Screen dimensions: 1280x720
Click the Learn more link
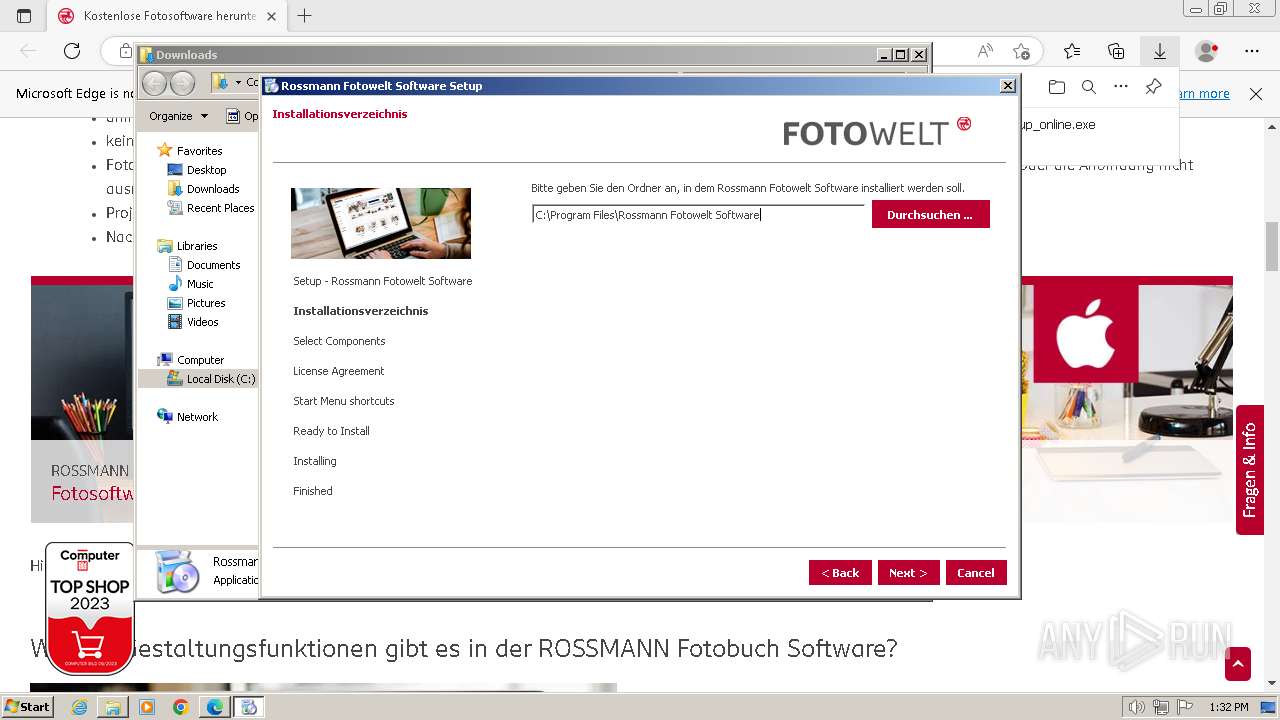coord(1204,94)
